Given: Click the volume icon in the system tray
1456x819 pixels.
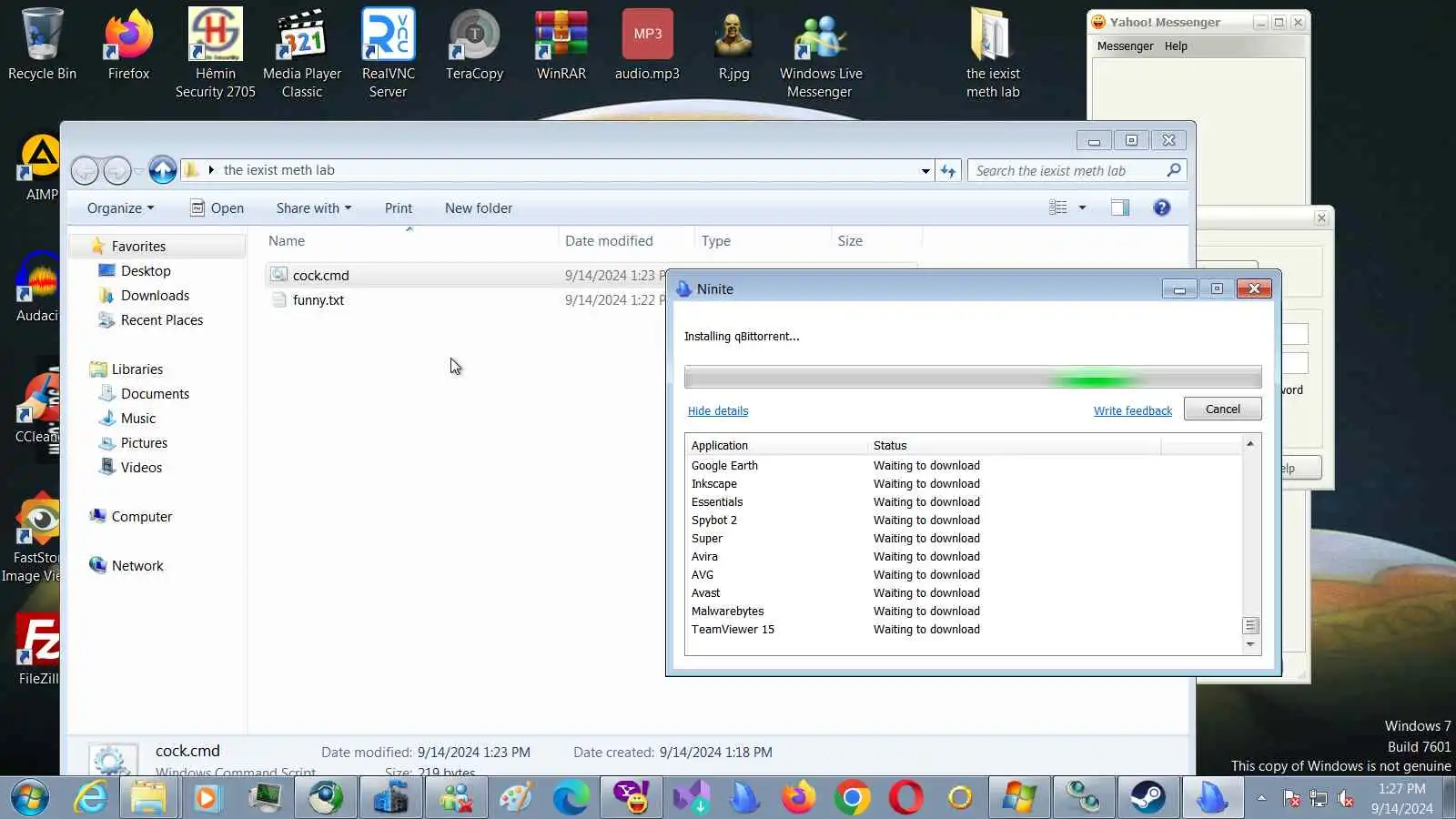Looking at the screenshot, I should coord(1346,799).
